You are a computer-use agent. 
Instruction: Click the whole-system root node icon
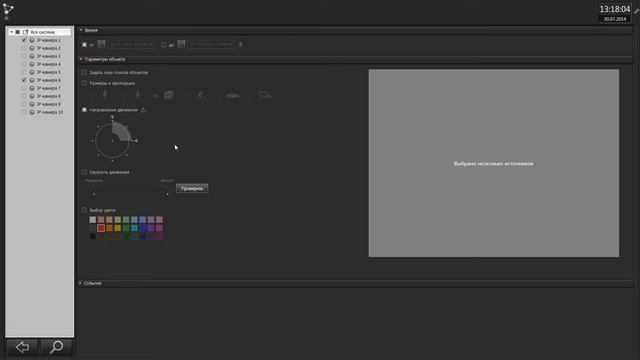point(25,32)
